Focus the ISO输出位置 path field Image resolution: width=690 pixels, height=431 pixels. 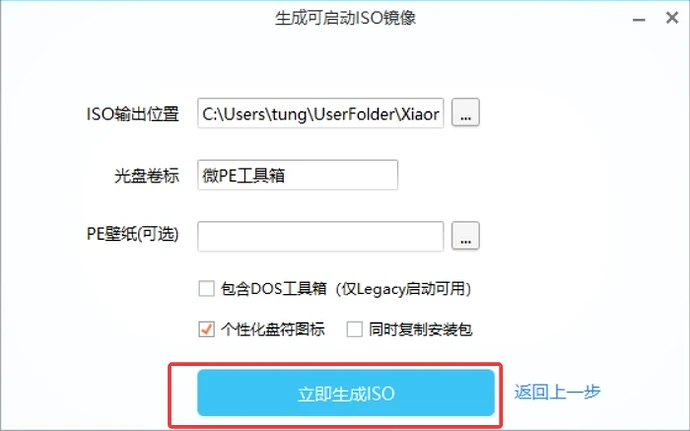click(x=320, y=114)
